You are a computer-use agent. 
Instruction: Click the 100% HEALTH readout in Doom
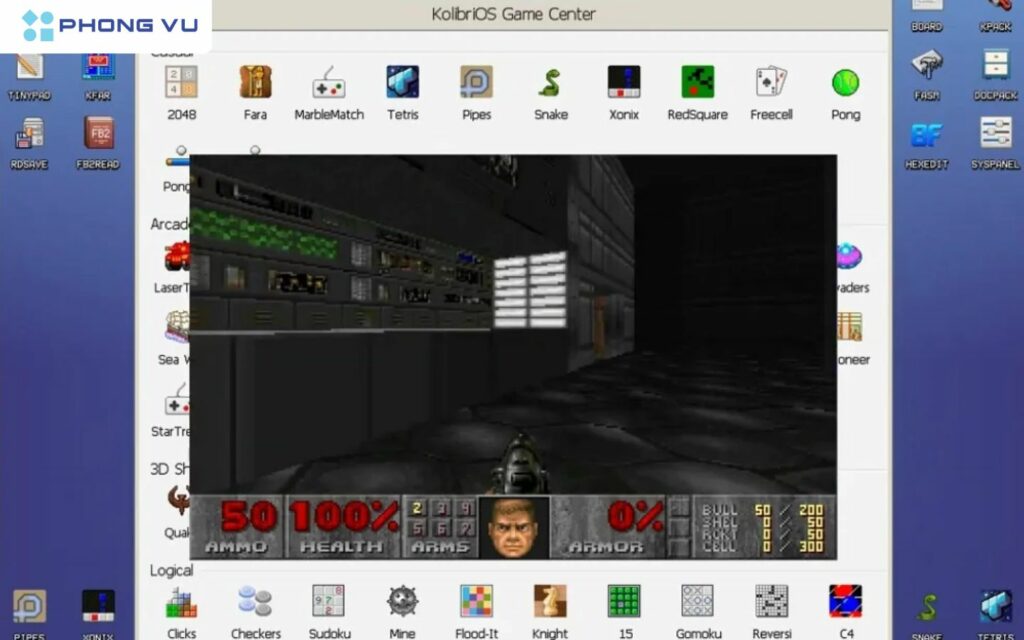coord(344,526)
